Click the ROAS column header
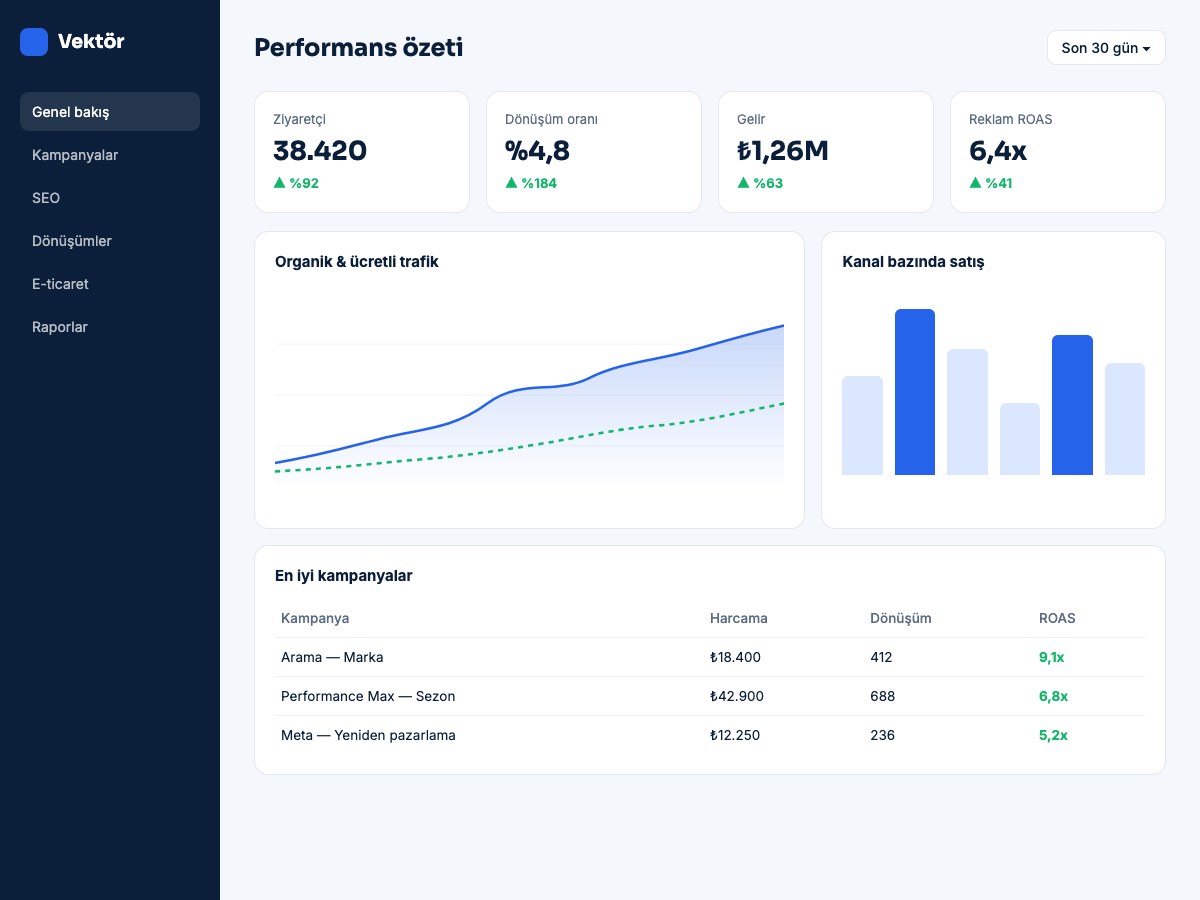This screenshot has height=900, width=1200. coord(1057,618)
